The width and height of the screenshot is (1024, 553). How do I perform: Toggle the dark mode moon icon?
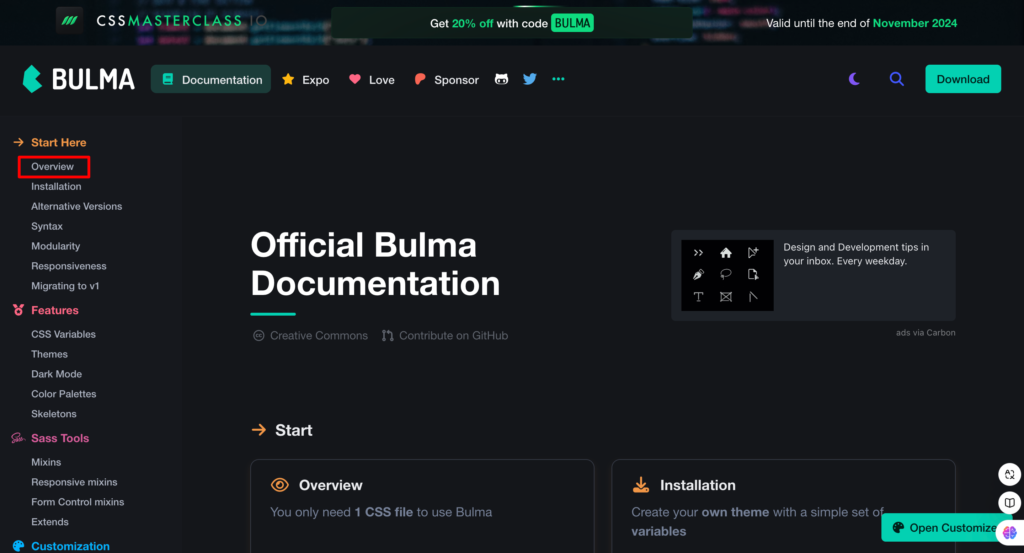coord(854,79)
